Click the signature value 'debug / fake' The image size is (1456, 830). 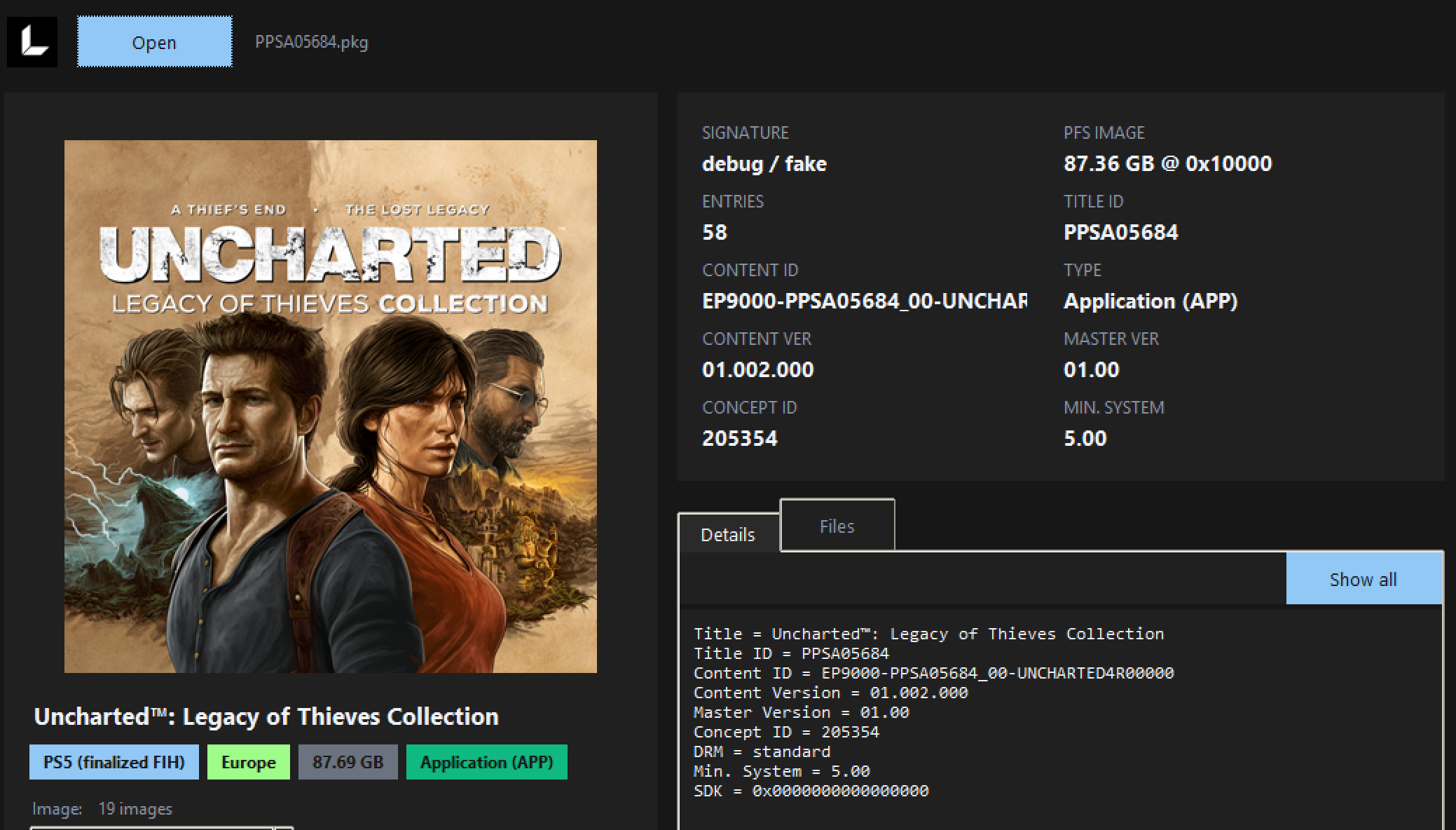click(764, 164)
